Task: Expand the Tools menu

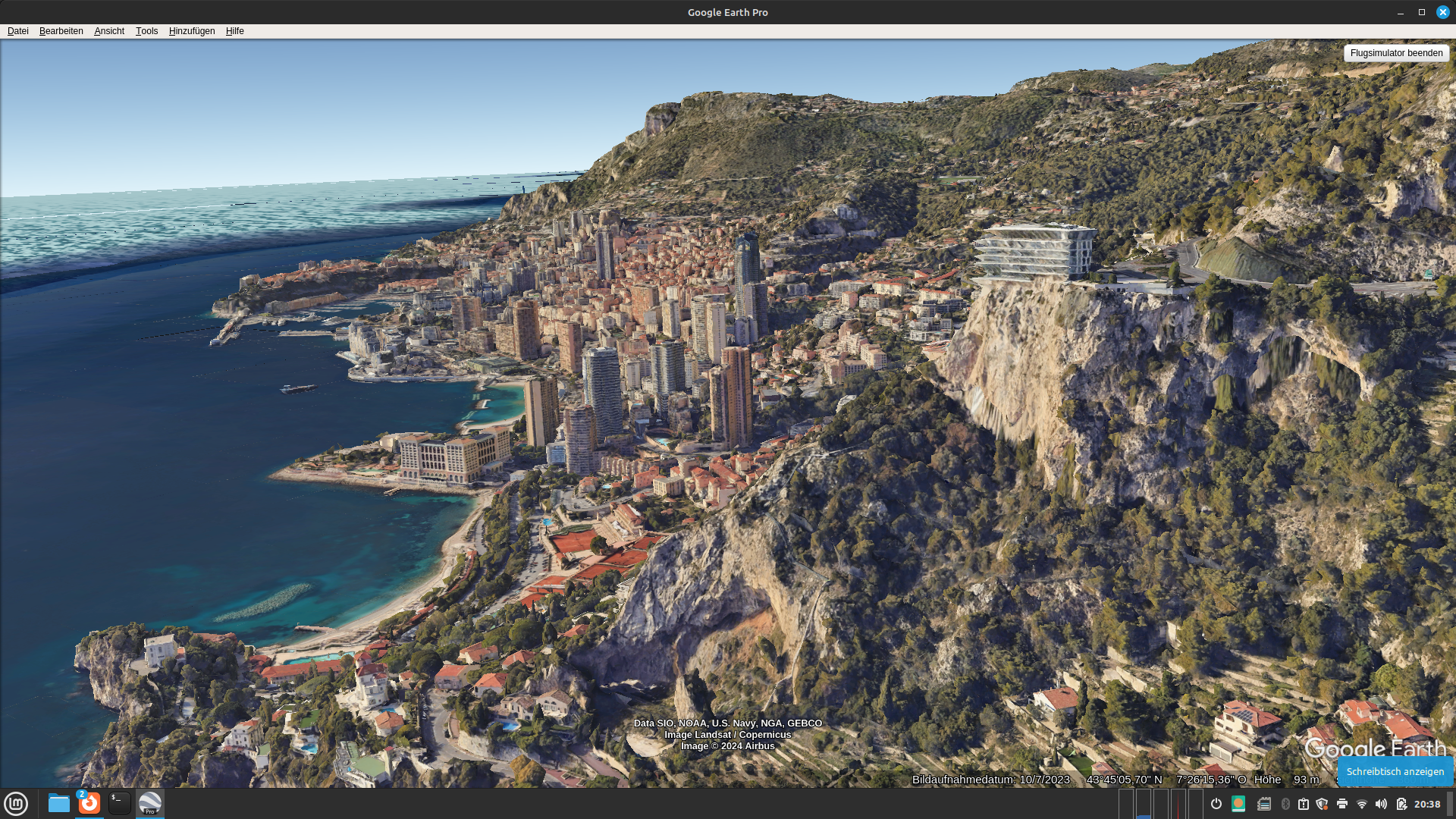Action: pos(146,31)
